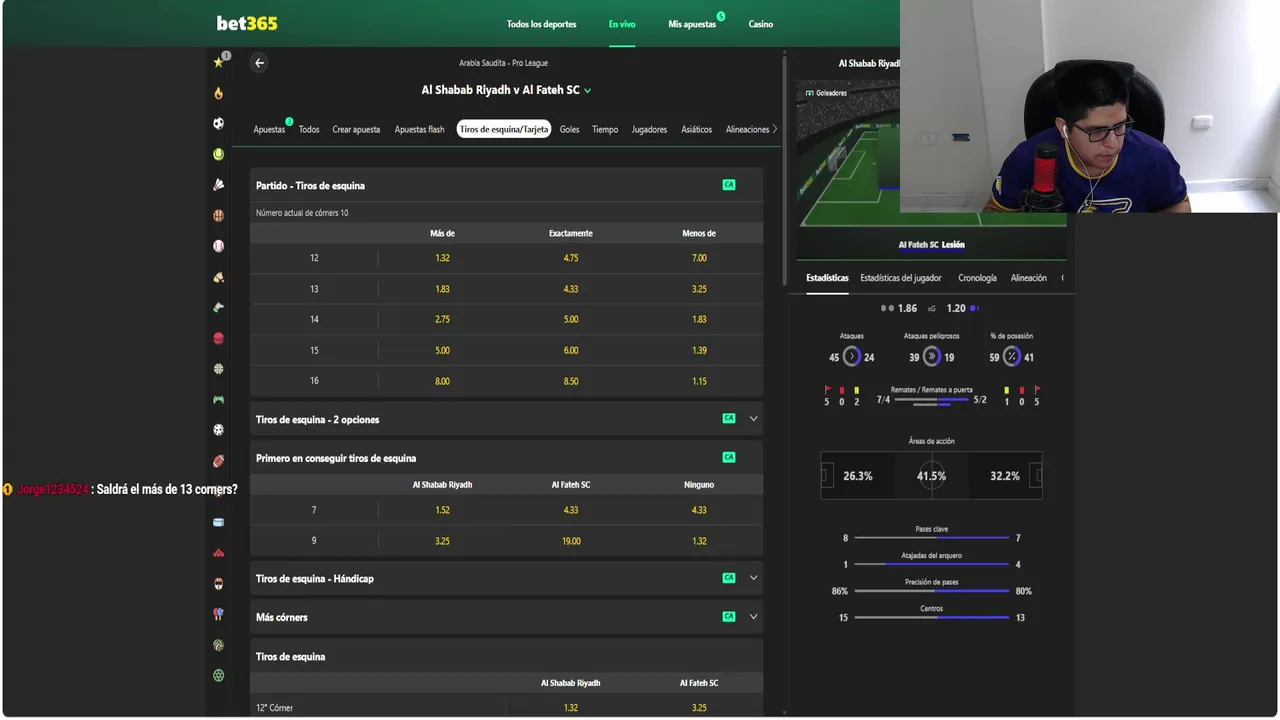Collapse the Partido - Tiros de esquina header

[506, 185]
